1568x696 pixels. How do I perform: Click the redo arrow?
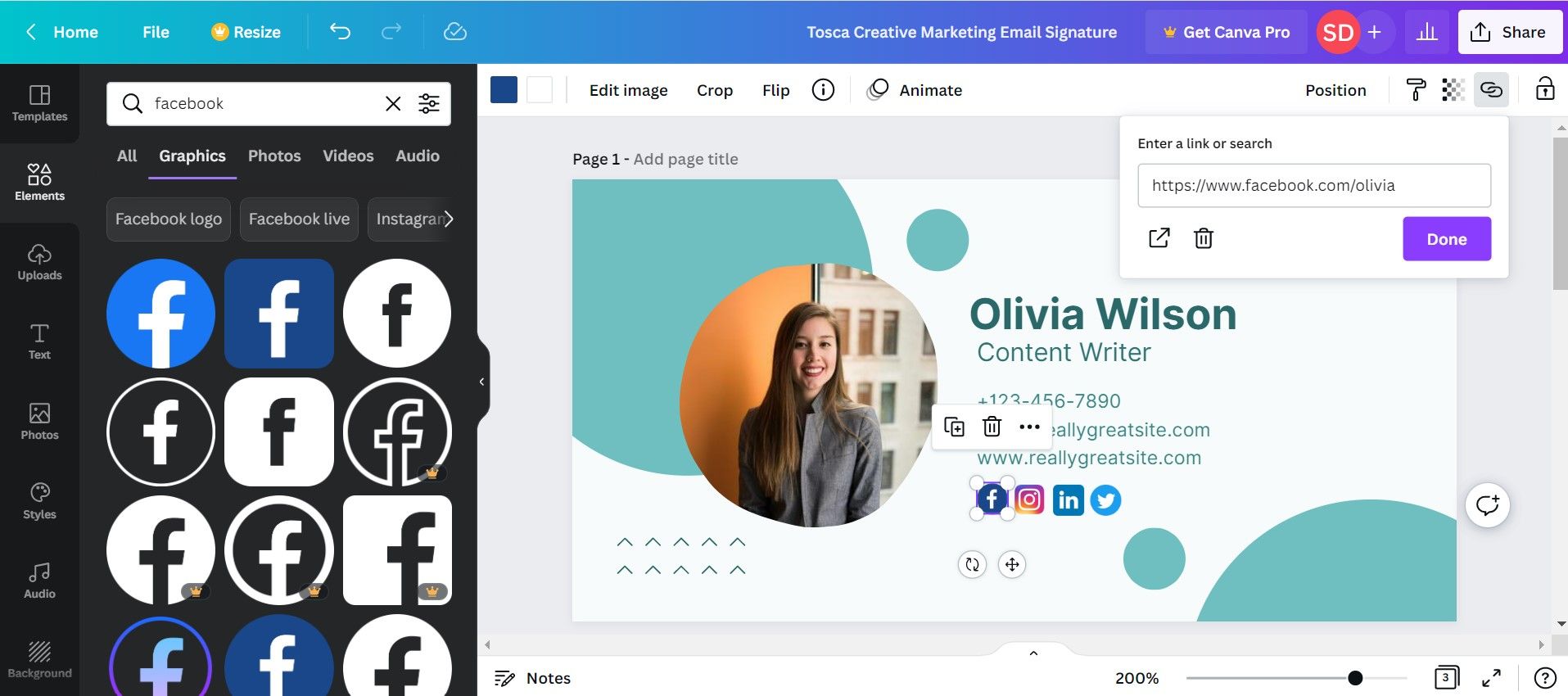(391, 32)
